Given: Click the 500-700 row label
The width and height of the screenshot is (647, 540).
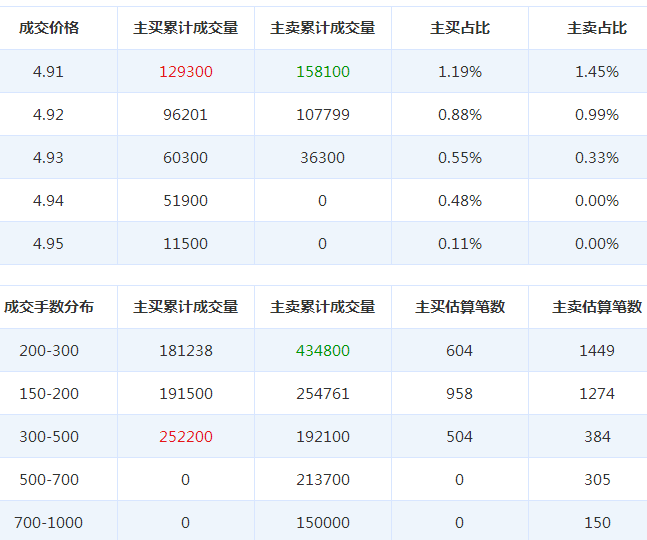Looking at the screenshot, I should (49, 479).
